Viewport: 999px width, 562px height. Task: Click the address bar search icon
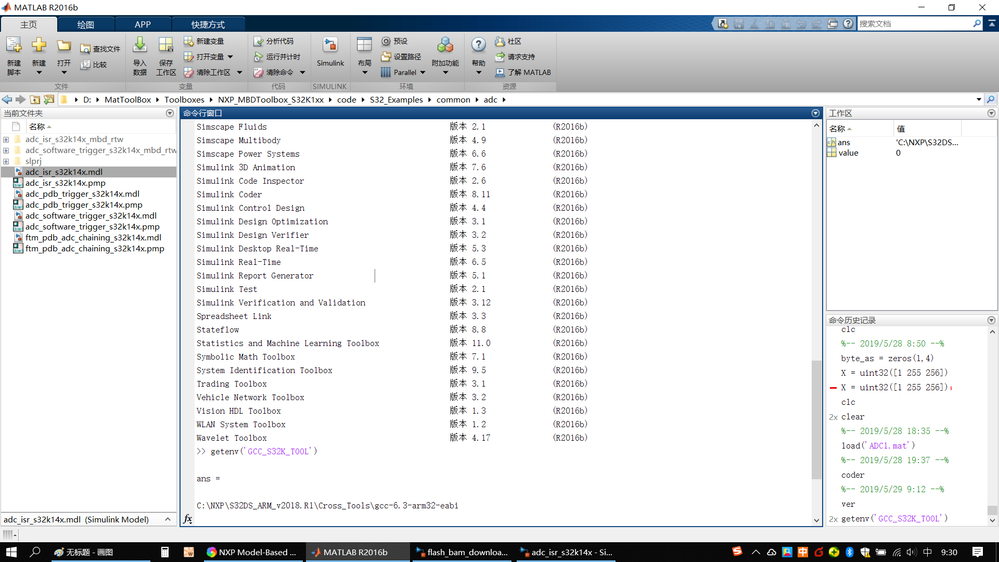pos(991,99)
